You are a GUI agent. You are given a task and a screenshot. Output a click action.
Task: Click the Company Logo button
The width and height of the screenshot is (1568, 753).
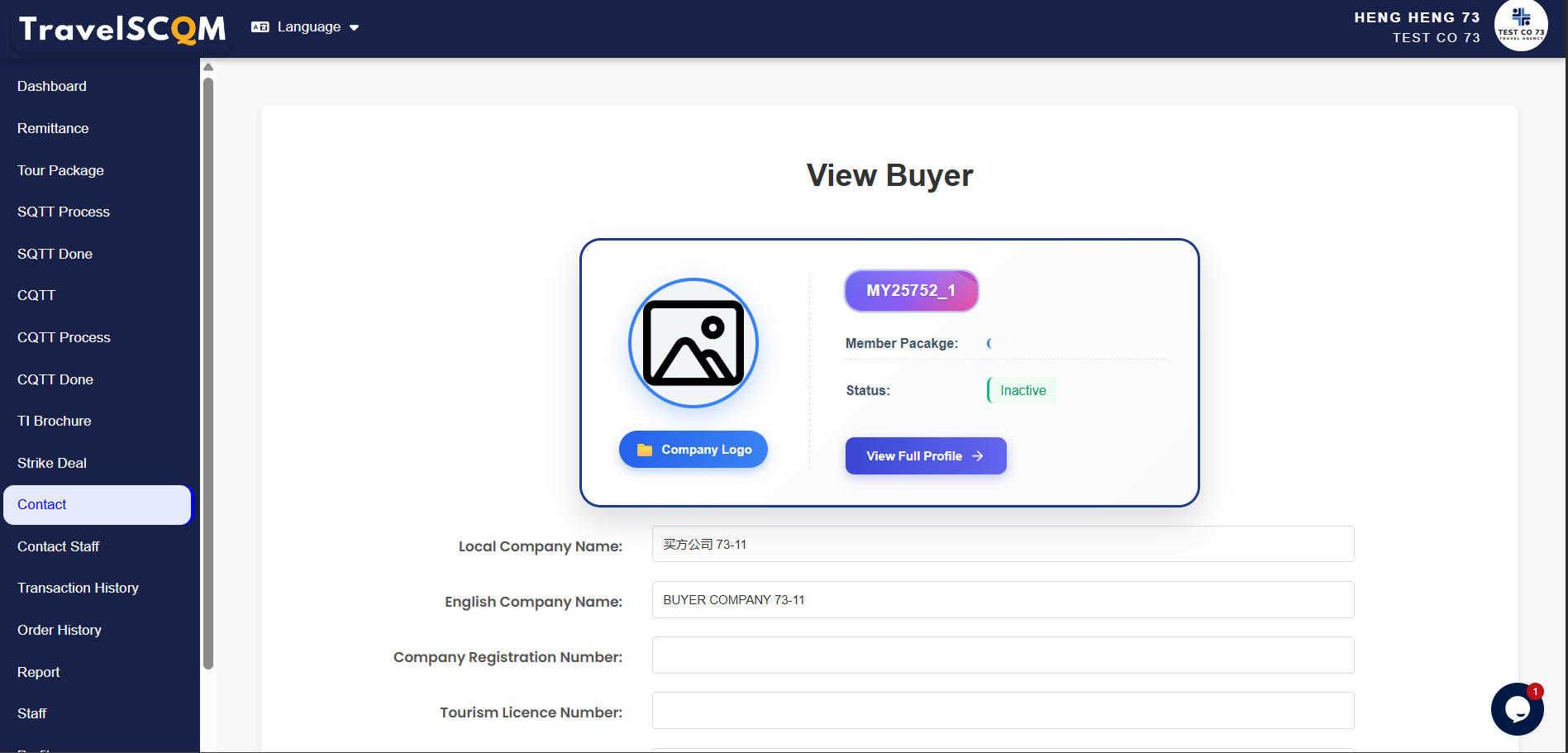pyautogui.click(x=693, y=450)
